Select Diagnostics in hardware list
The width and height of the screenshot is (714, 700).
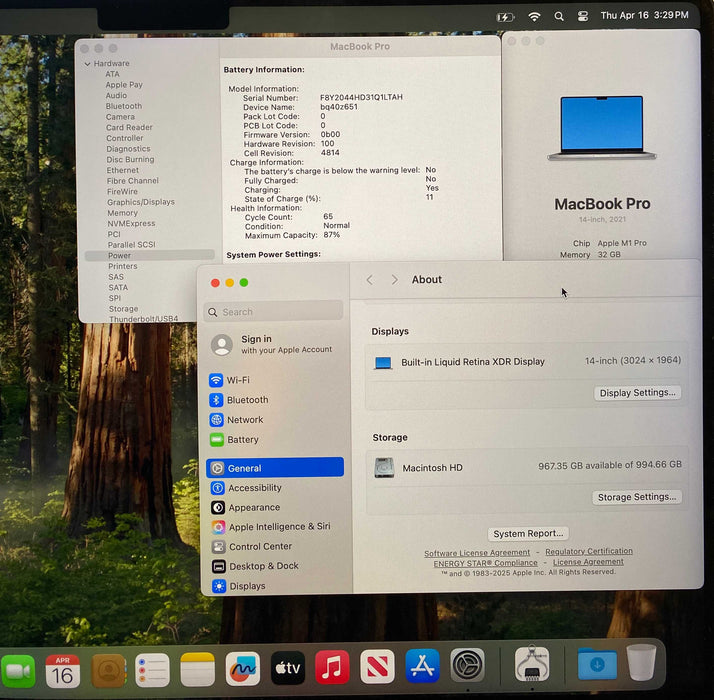[x=128, y=149]
